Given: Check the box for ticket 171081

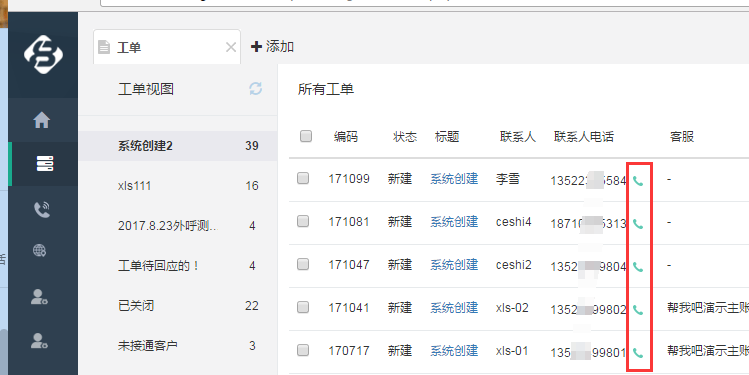Looking at the screenshot, I should pos(303,221).
